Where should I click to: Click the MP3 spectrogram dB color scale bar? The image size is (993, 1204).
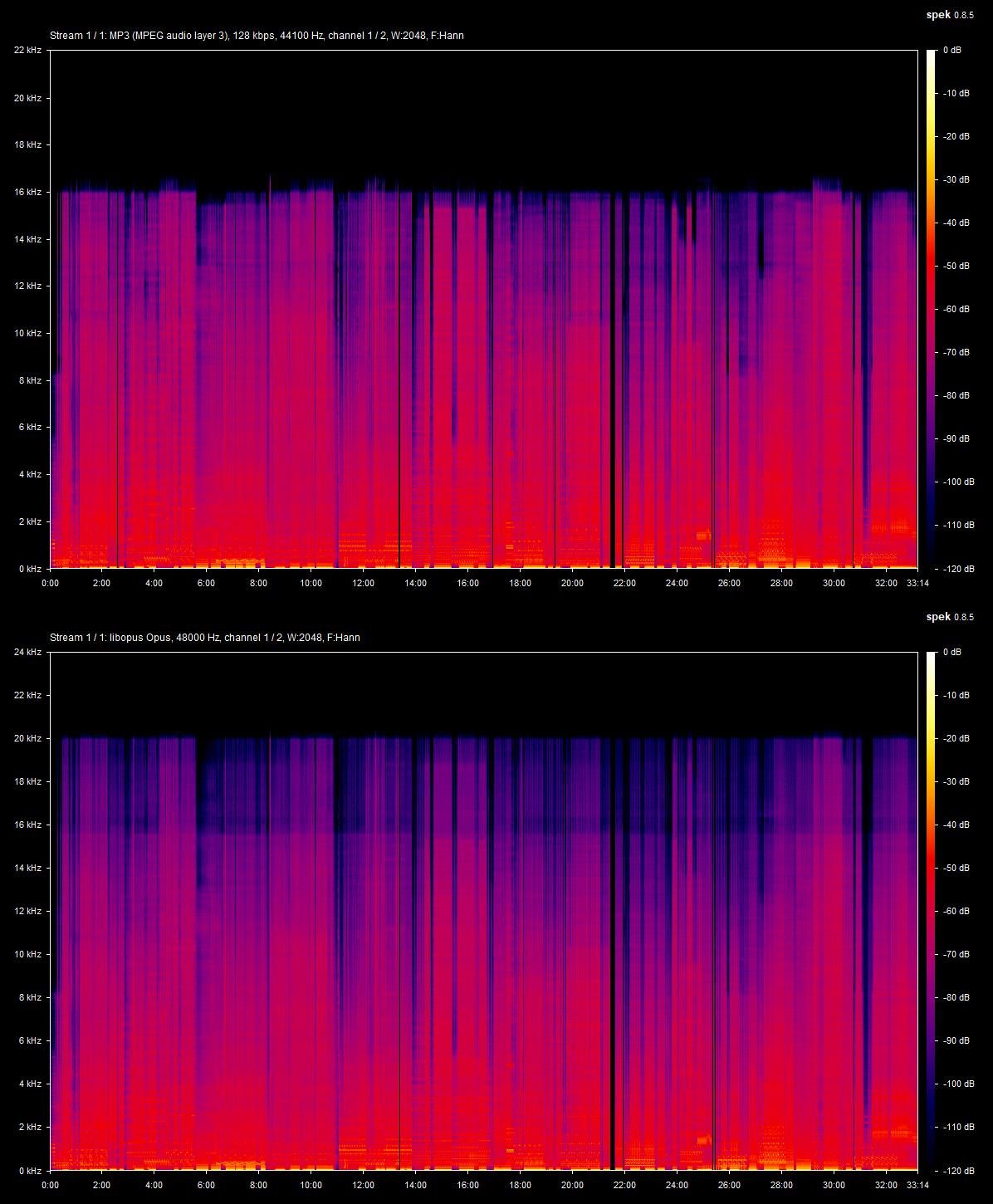coord(931,309)
